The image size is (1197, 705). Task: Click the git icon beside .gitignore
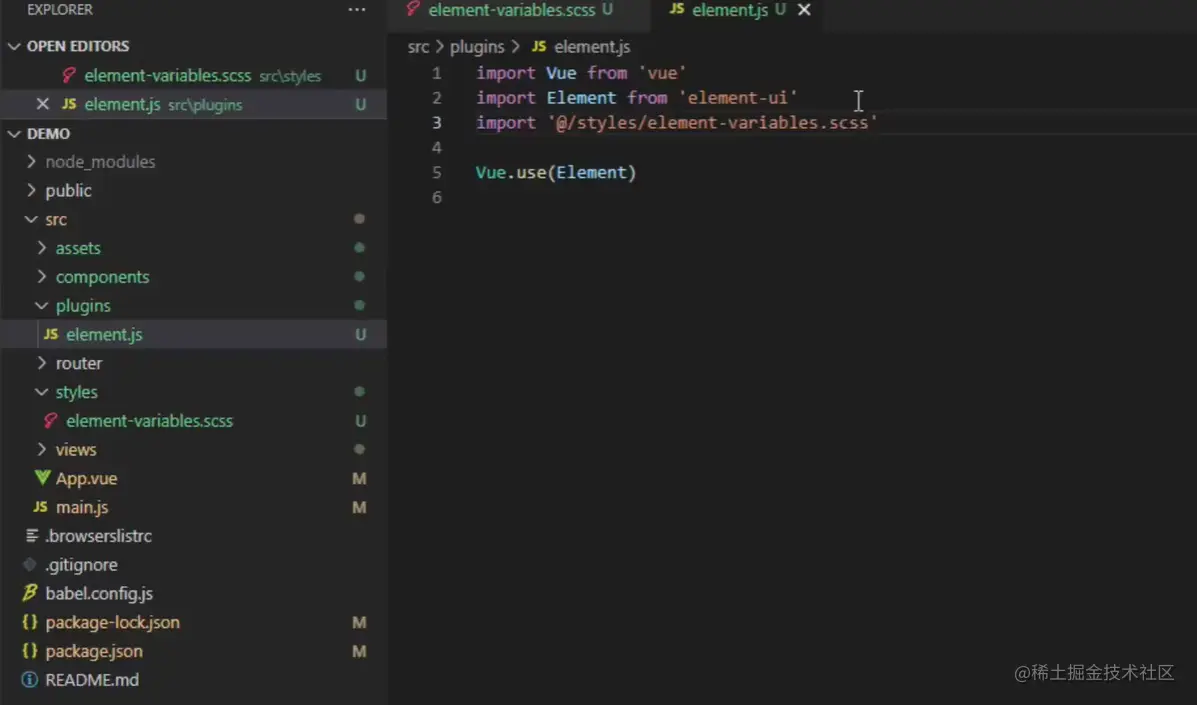click(30, 565)
